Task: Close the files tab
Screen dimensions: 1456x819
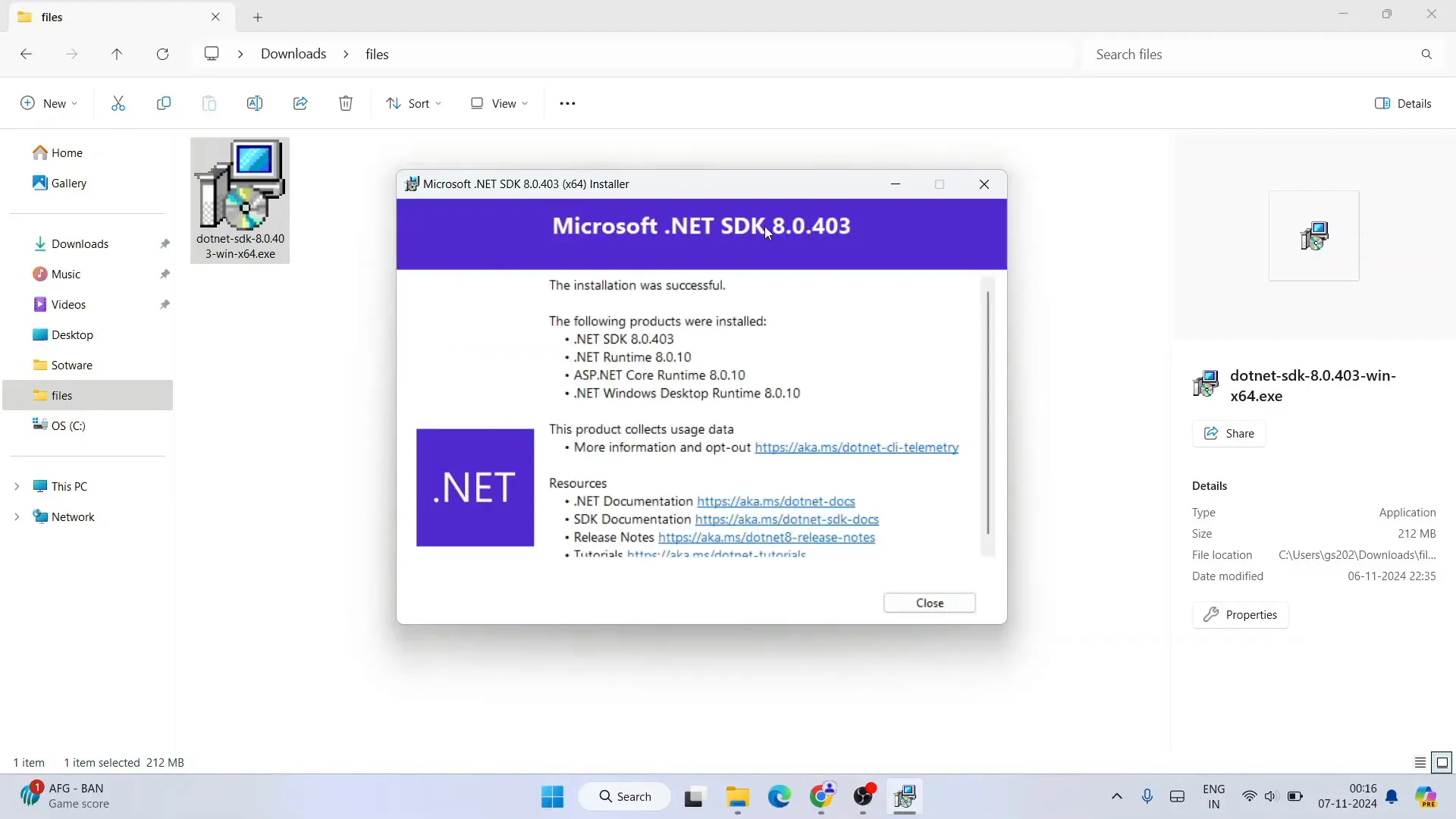Action: pyautogui.click(x=215, y=17)
